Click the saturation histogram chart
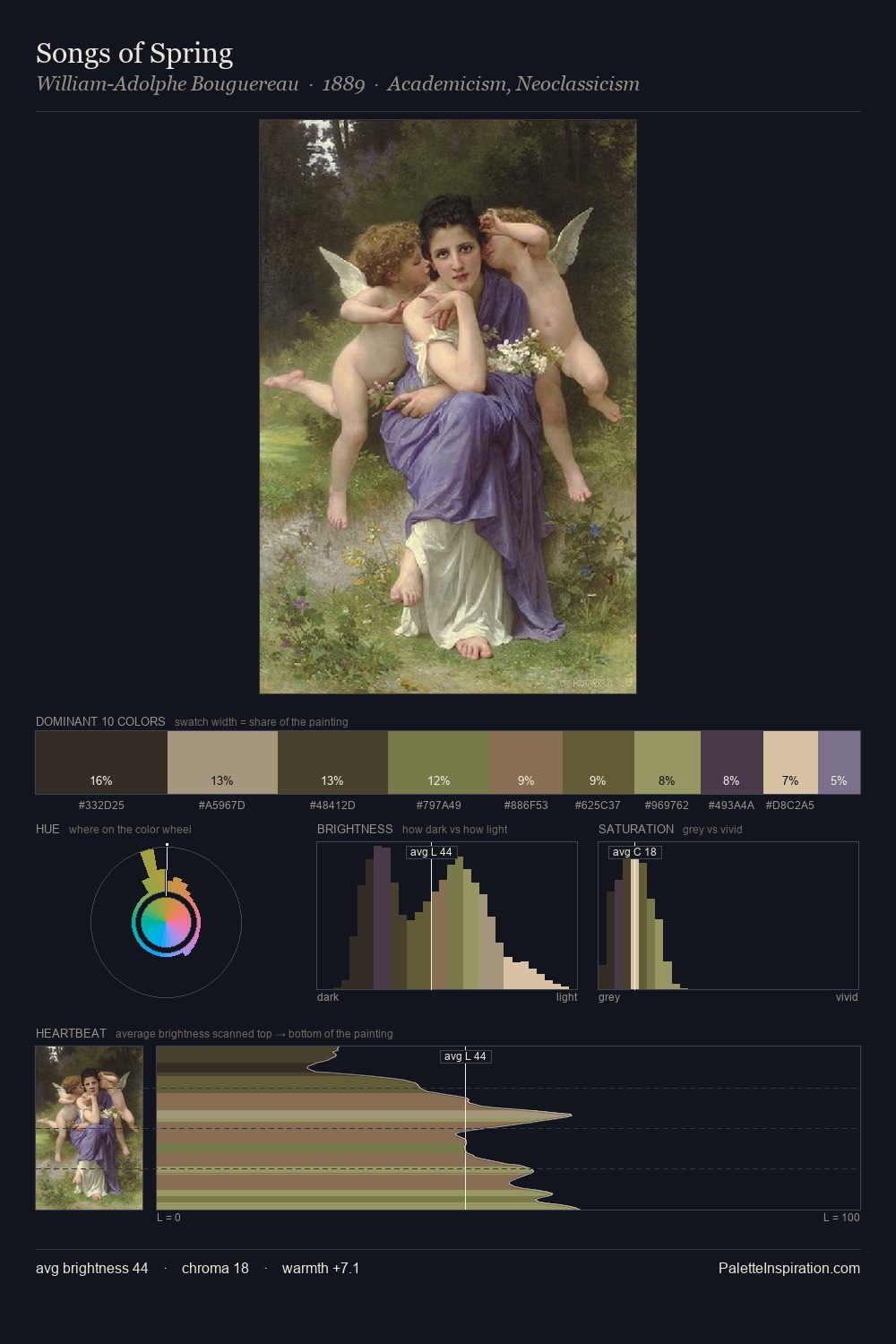The image size is (896, 1344). [x=728, y=916]
